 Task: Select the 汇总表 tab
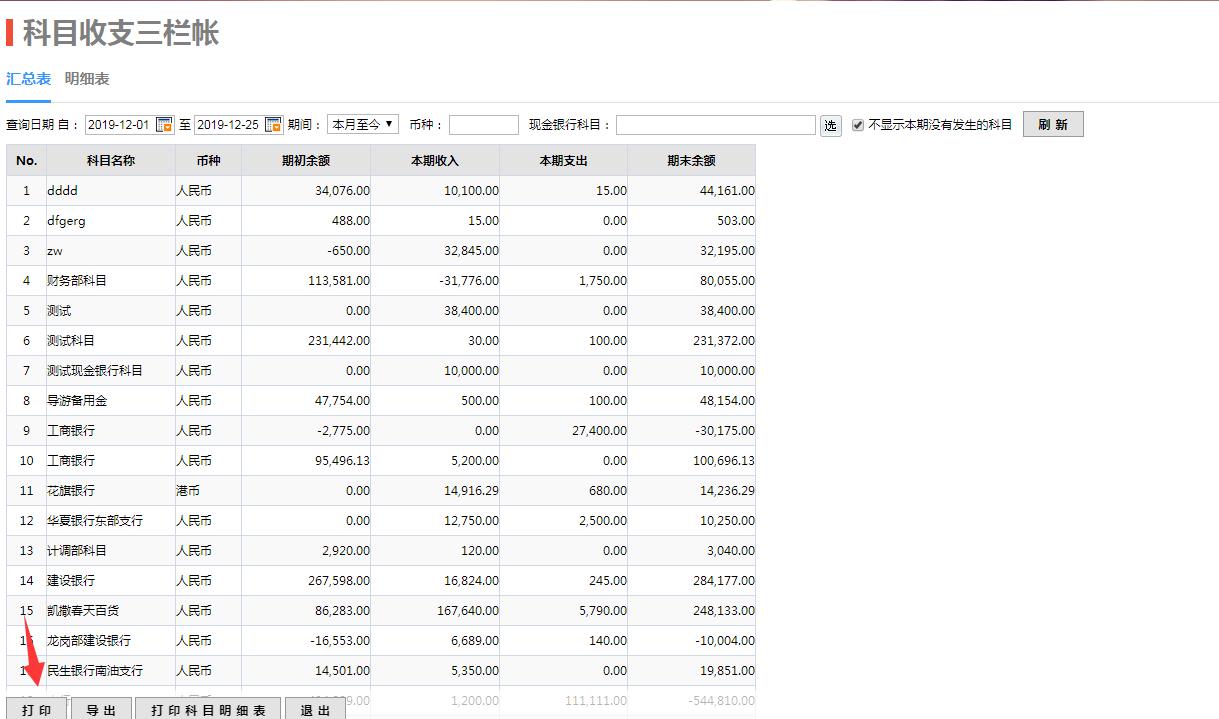tap(28, 79)
